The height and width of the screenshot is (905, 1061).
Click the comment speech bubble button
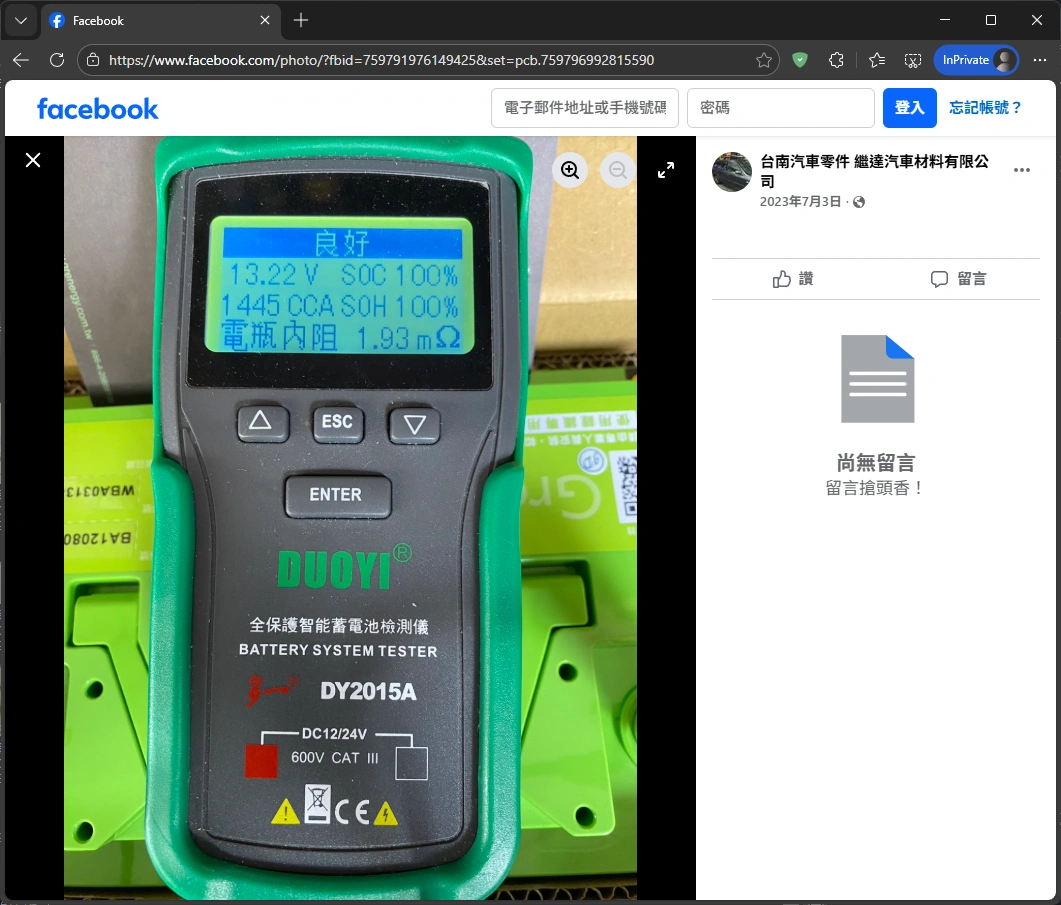pyautogui.click(x=957, y=279)
